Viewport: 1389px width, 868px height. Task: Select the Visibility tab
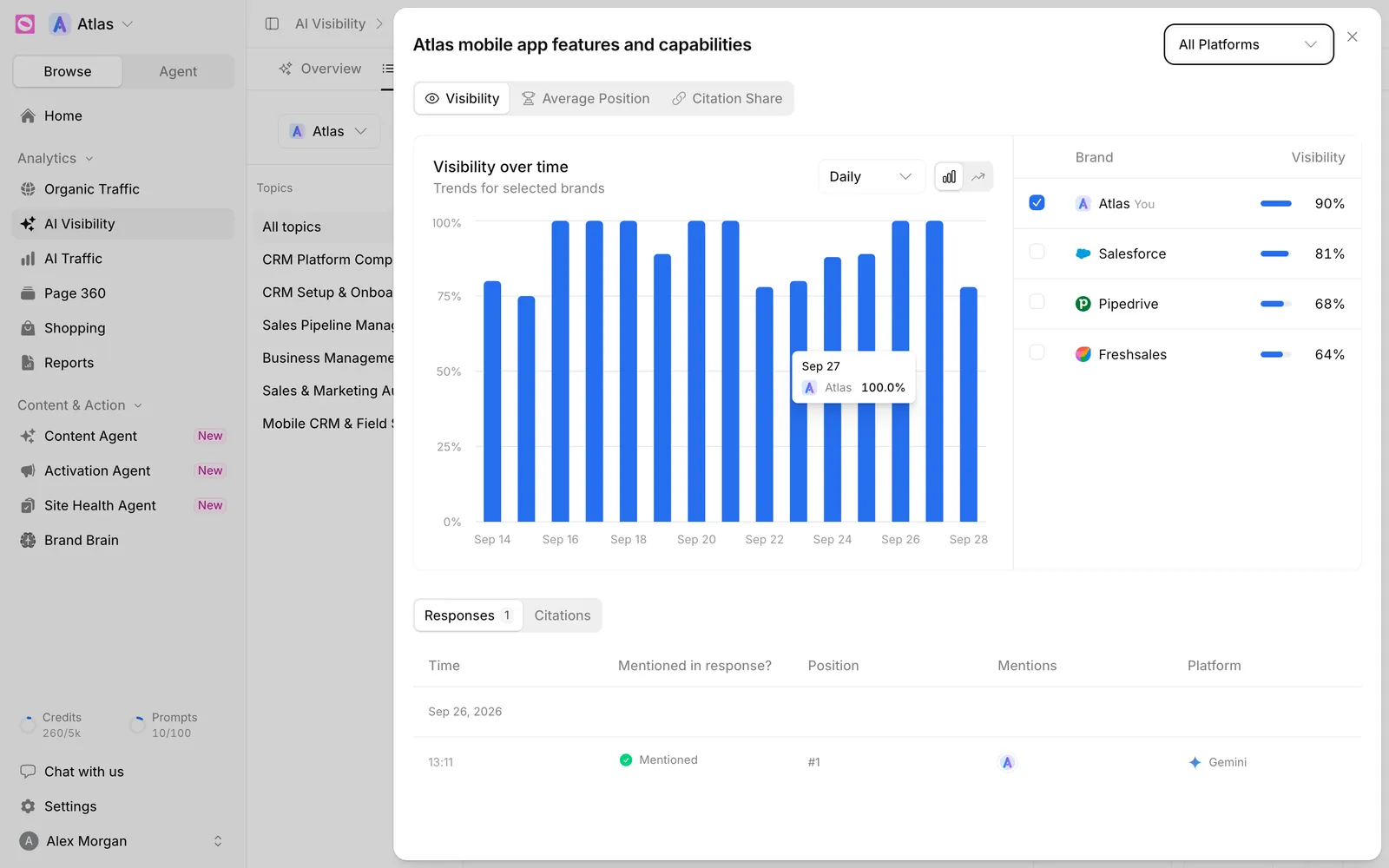click(x=462, y=98)
